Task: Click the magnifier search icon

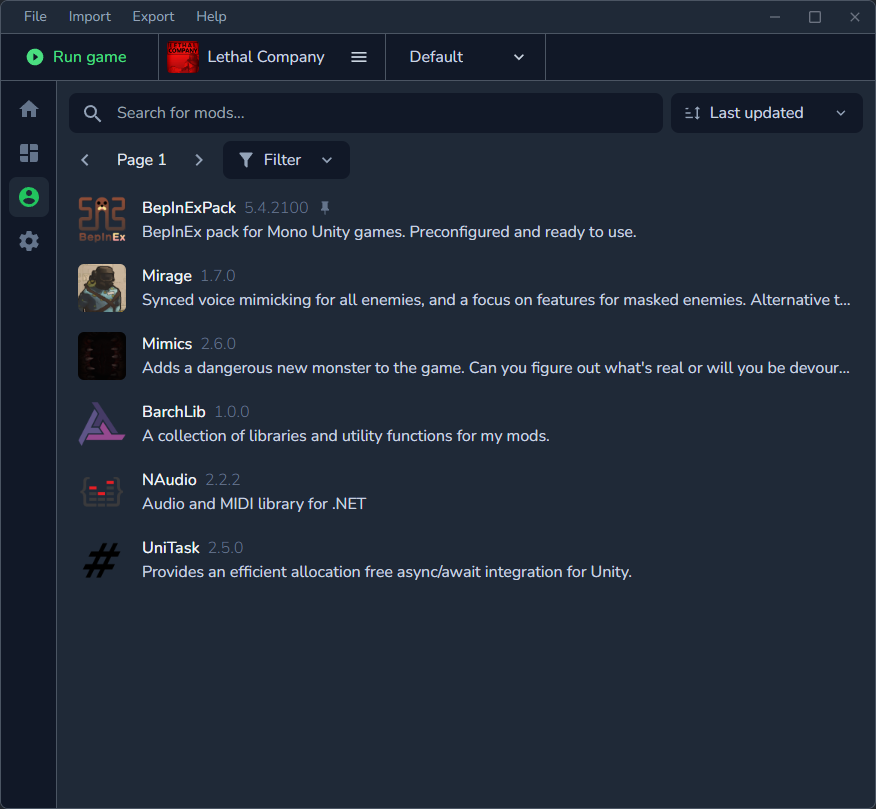Action: [x=92, y=113]
